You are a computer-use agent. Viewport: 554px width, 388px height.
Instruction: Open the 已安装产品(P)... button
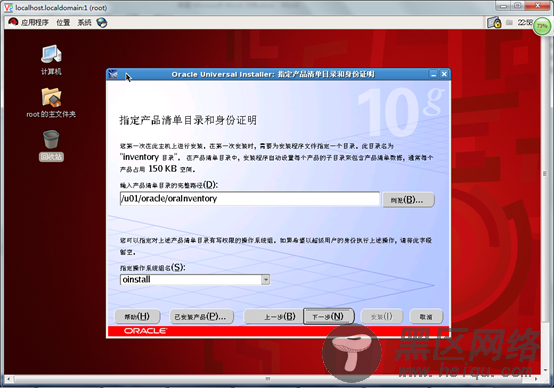(x=201, y=317)
